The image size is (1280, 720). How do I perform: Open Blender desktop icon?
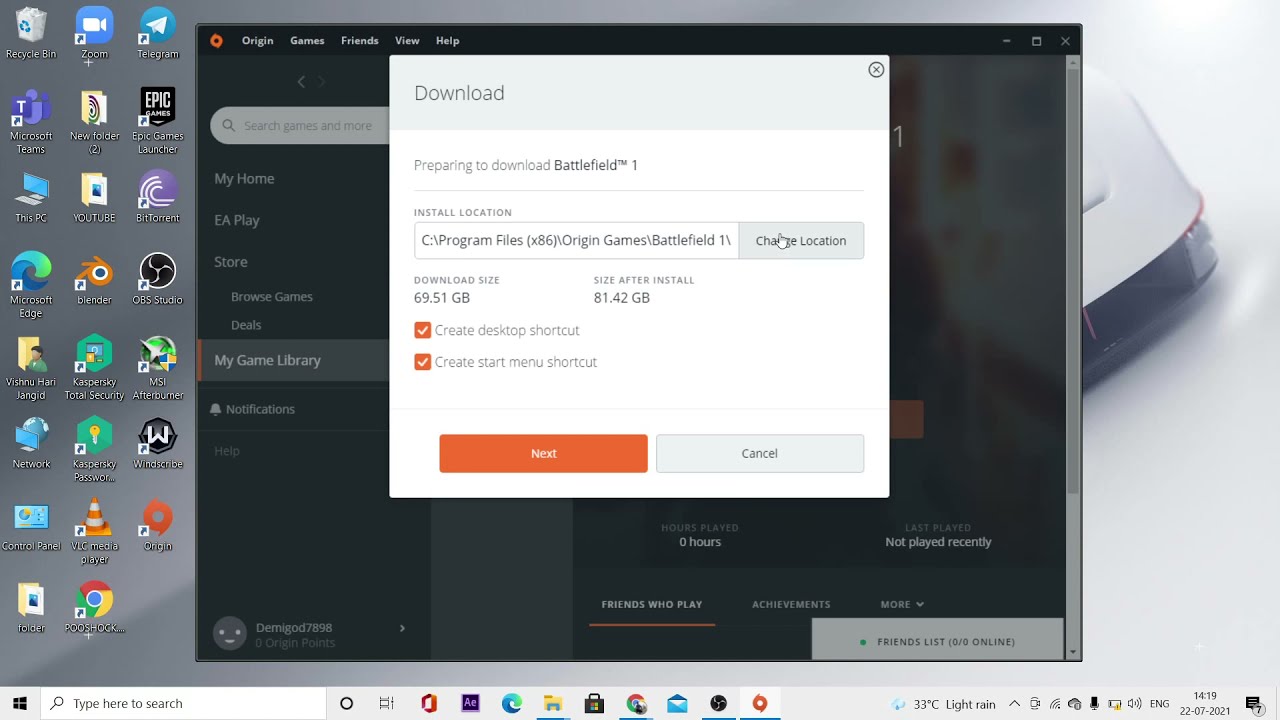(x=94, y=279)
